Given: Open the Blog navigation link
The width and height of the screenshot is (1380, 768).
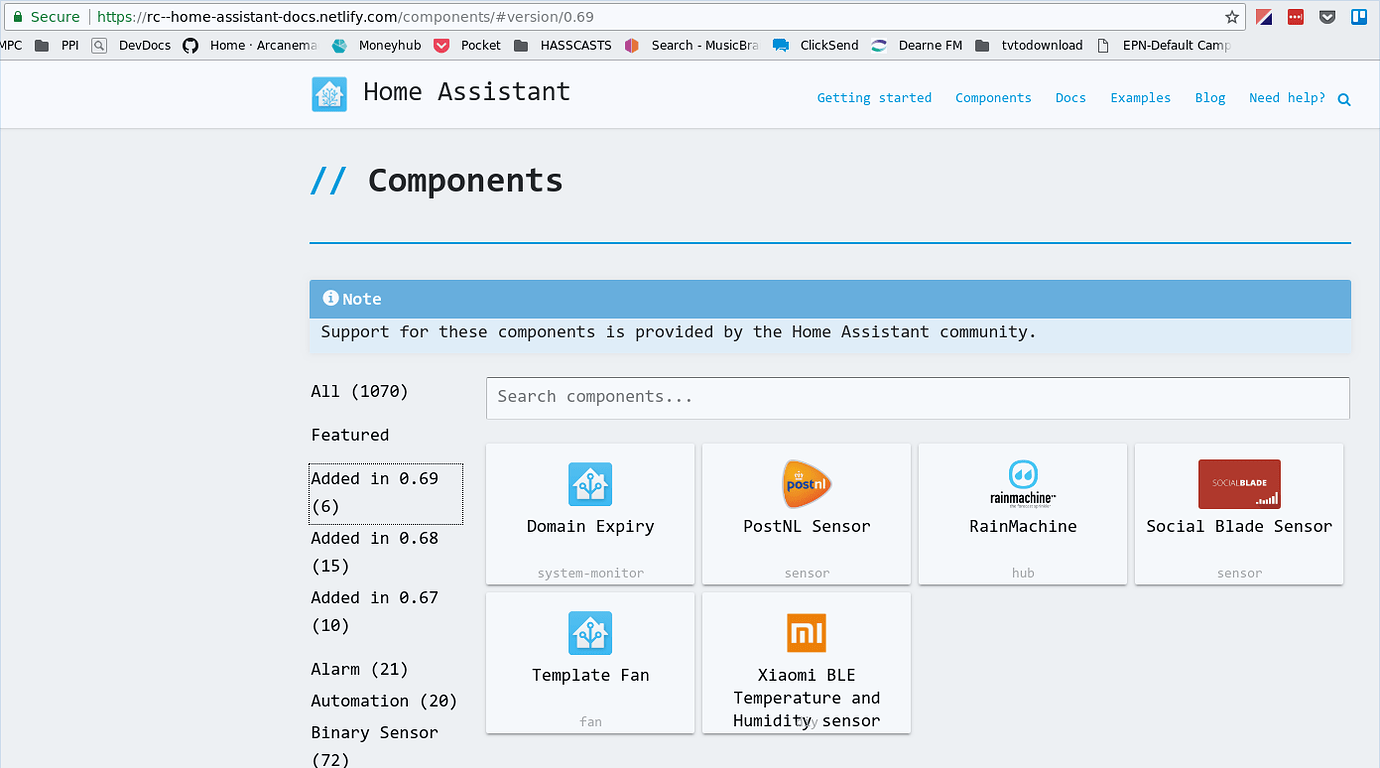Looking at the screenshot, I should [x=1210, y=98].
